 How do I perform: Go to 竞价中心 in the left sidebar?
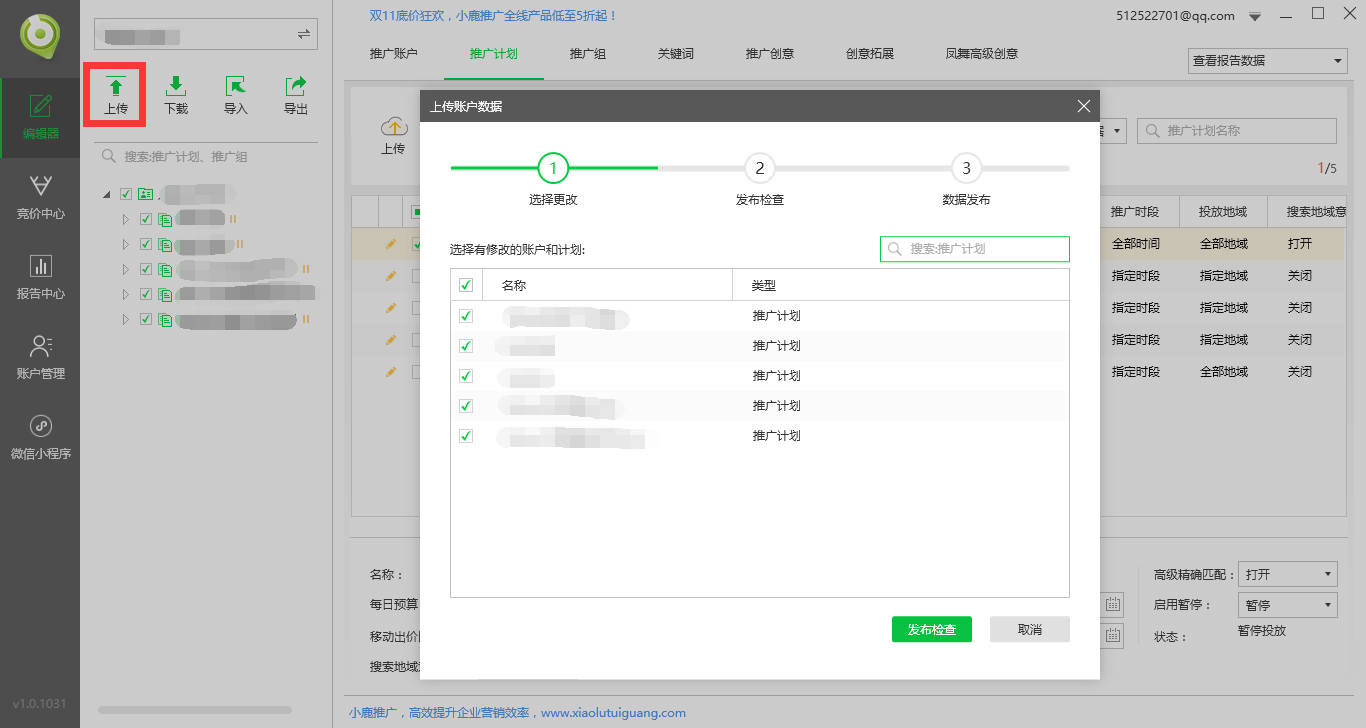coord(40,198)
